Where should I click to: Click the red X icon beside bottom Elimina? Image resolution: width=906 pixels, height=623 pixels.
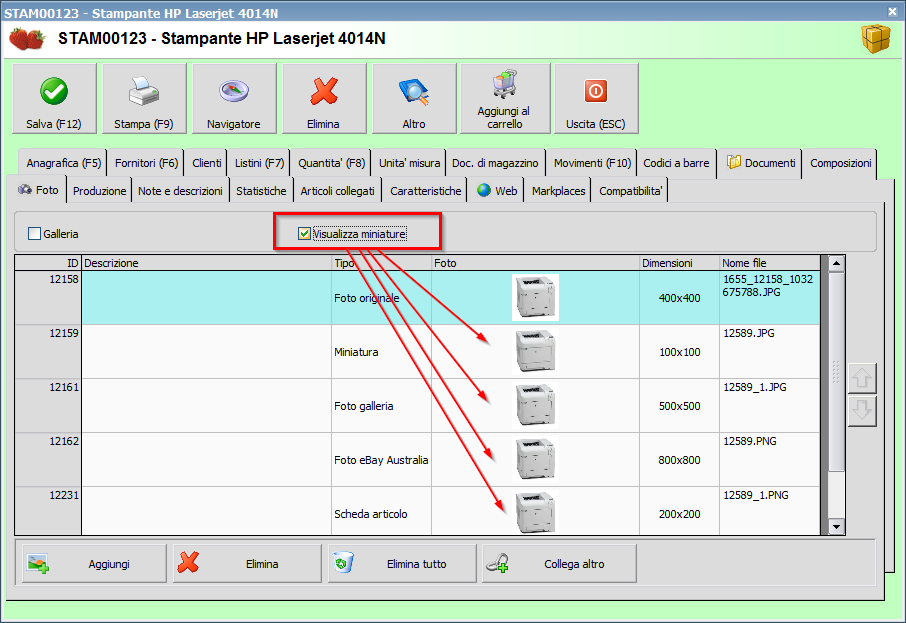pyautogui.click(x=188, y=563)
